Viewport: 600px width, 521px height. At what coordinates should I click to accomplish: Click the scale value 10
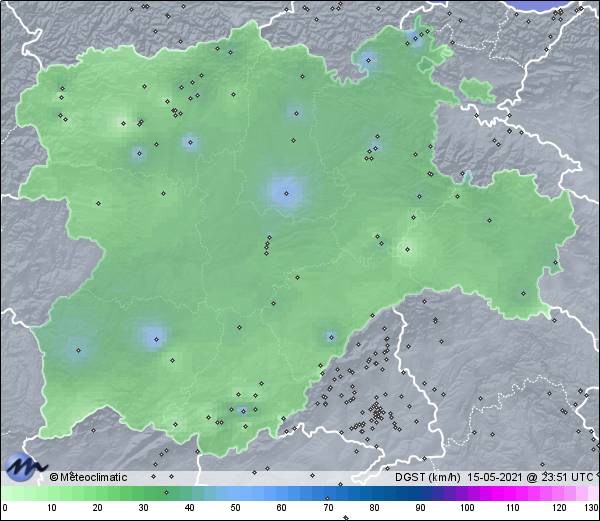pyautogui.click(x=52, y=508)
